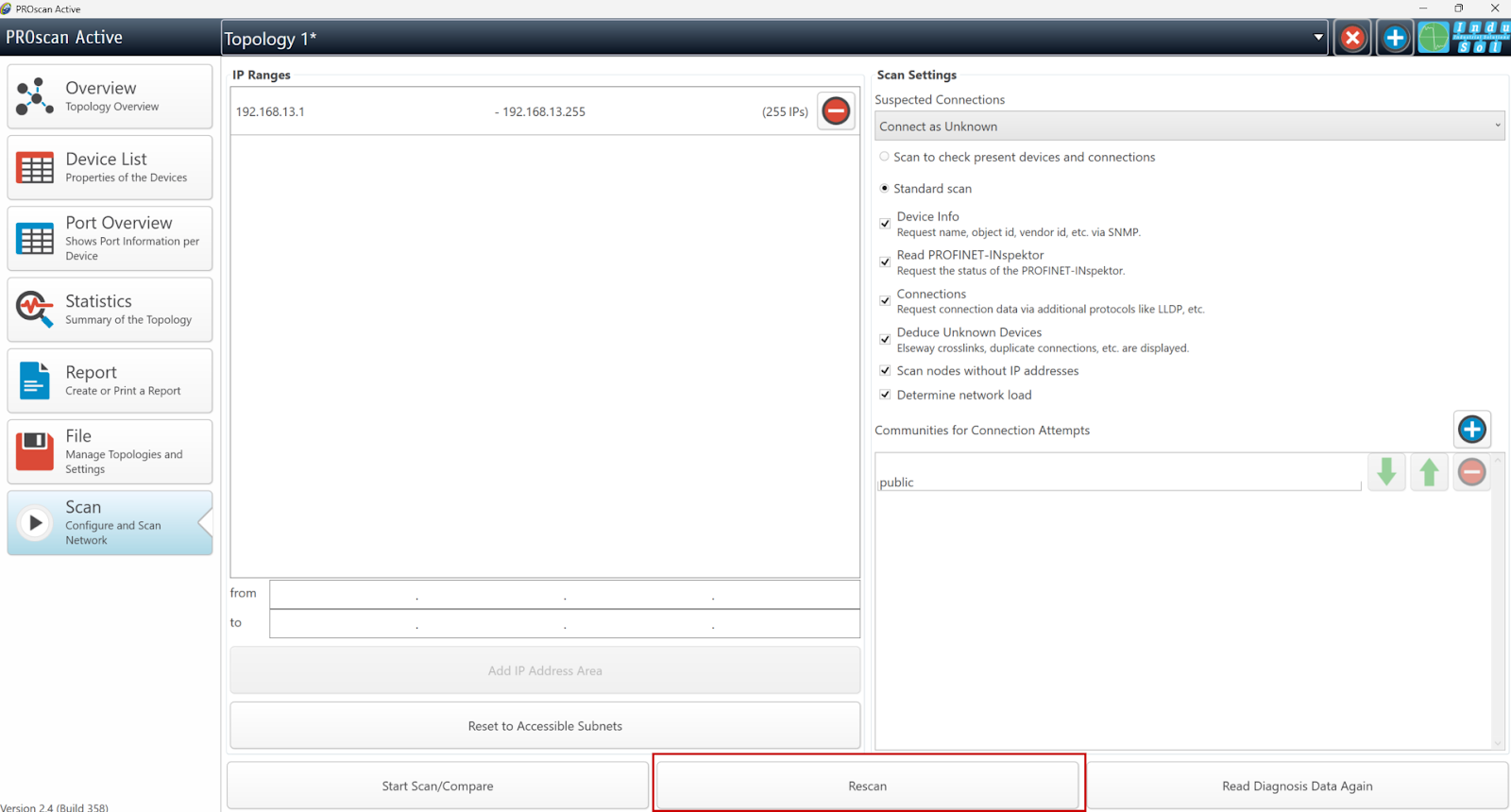Viewport: 1511px width, 812px height.
Task: Open the File manage topologies section
Action: [x=110, y=451]
